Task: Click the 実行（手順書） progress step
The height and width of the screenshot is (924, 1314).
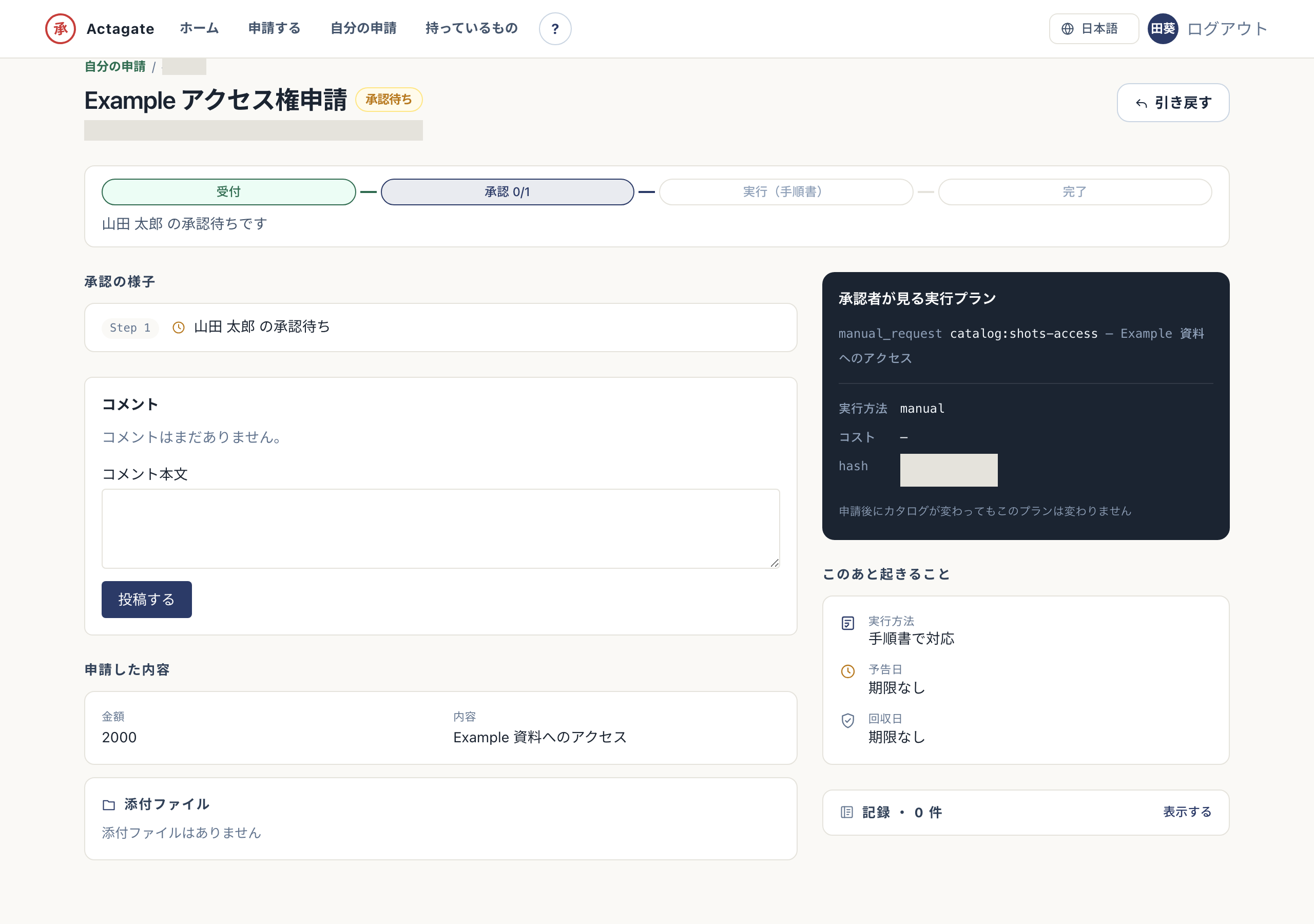Action: (x=786, y=192)
